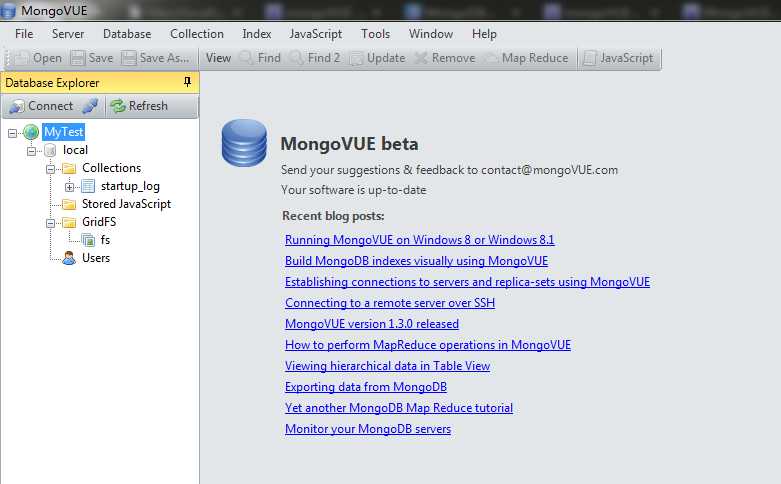Open Exporting data from MongoDB link
This screenshot has width=781, height=484.
[x=366, y=387]
